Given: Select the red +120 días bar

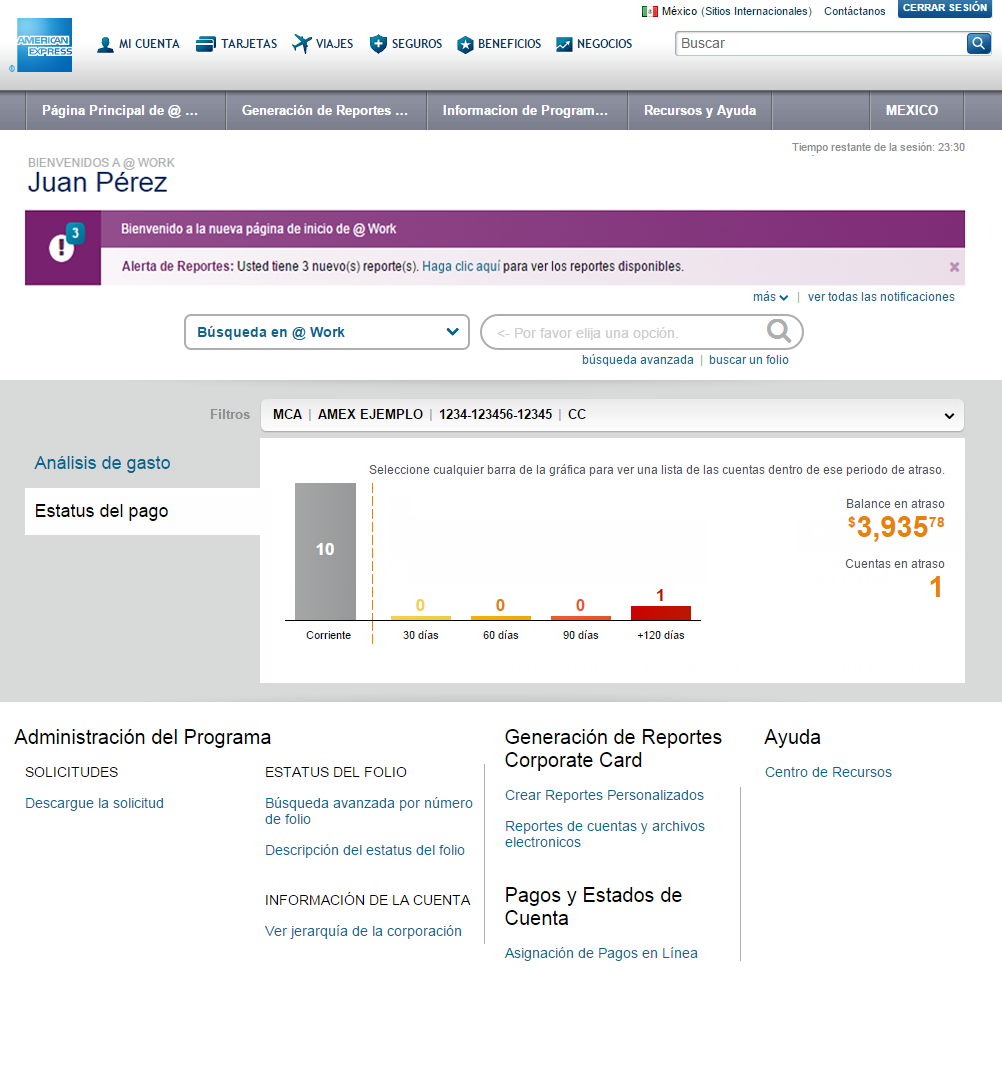Looking at the screenshot, I should [661, 613].
